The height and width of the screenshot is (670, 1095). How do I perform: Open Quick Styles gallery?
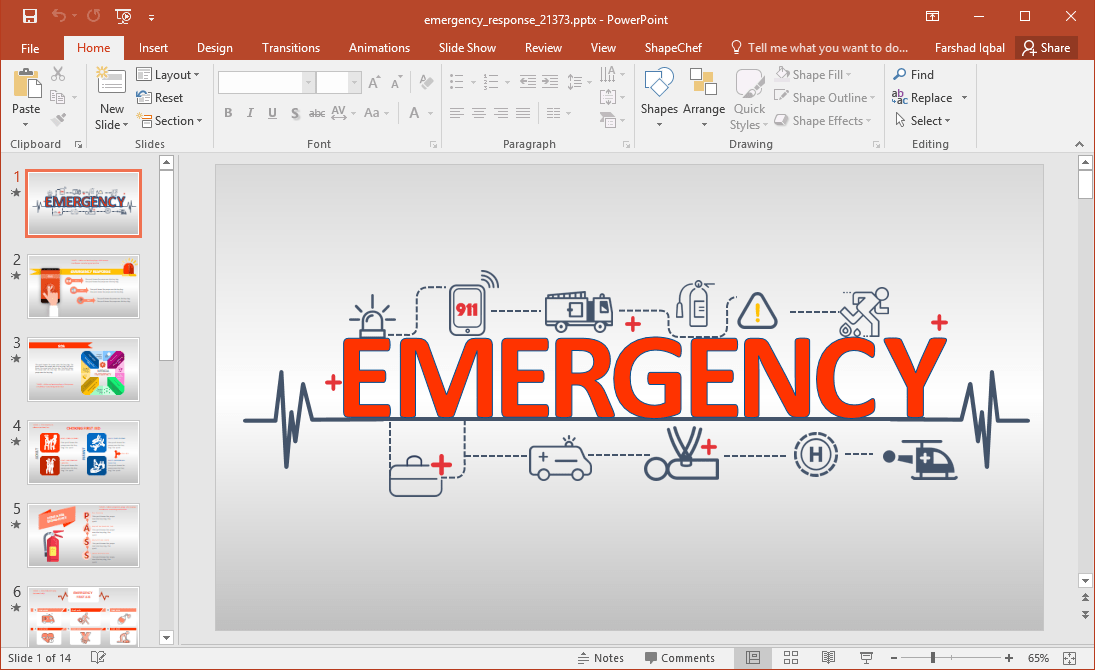748,97
